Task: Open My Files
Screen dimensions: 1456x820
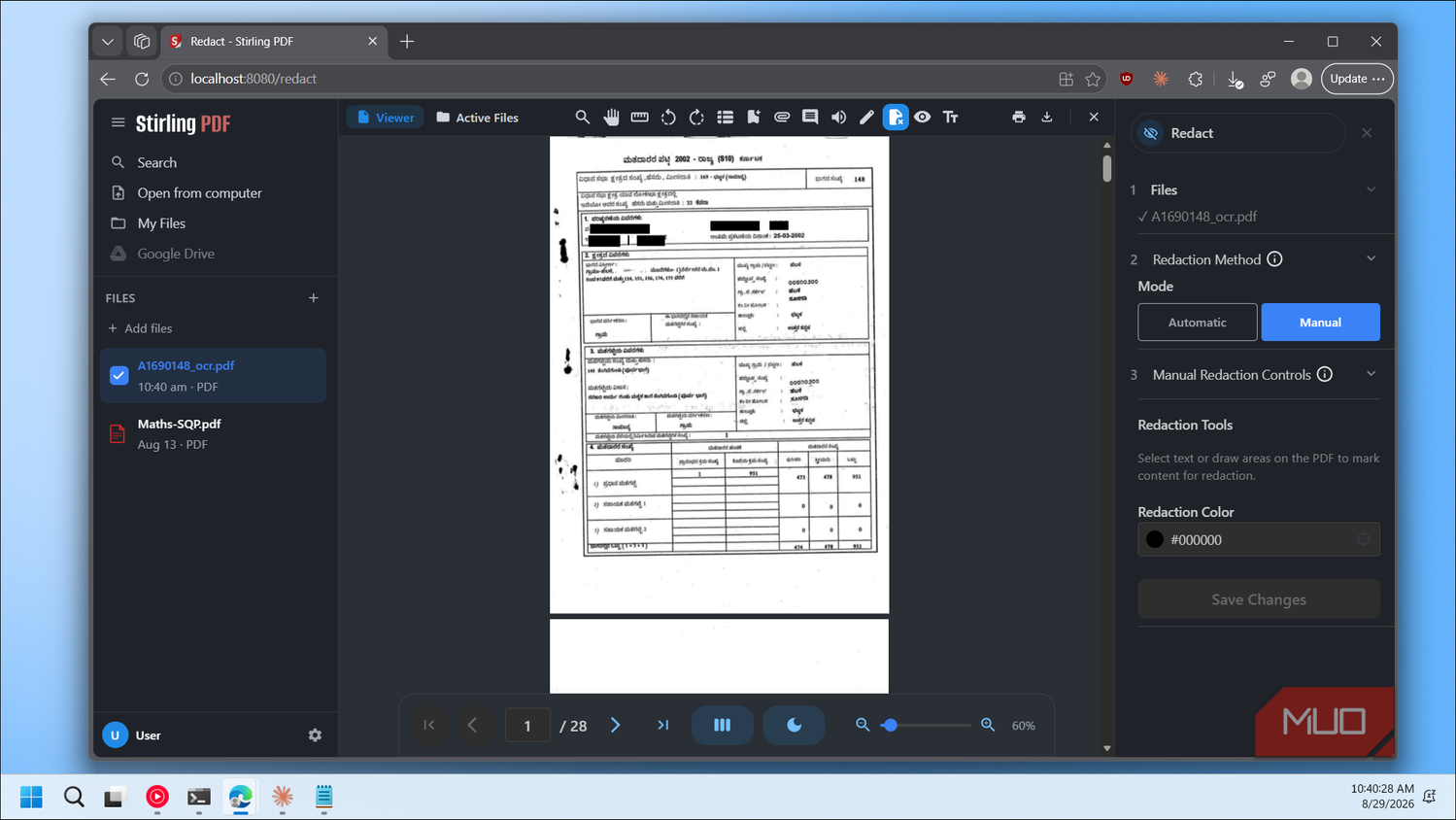Action: tap(161, 222)
